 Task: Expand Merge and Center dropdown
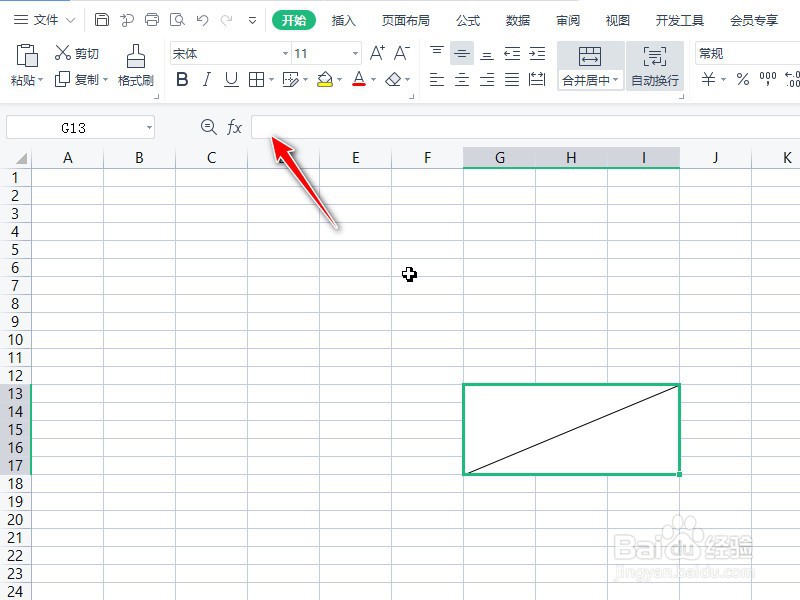point(616,80)
